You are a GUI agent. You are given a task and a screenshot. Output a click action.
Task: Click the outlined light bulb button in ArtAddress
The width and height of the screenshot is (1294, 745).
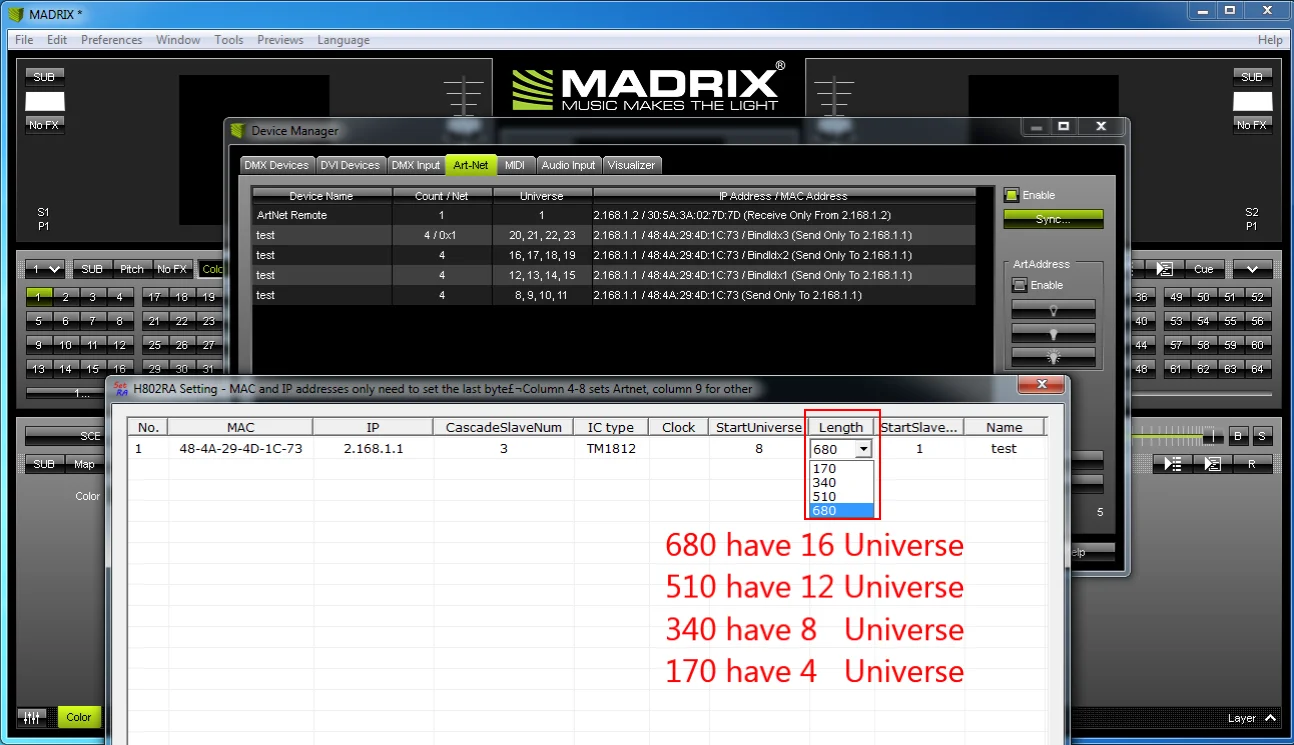pyautogui.click(x=1053, y=310)
